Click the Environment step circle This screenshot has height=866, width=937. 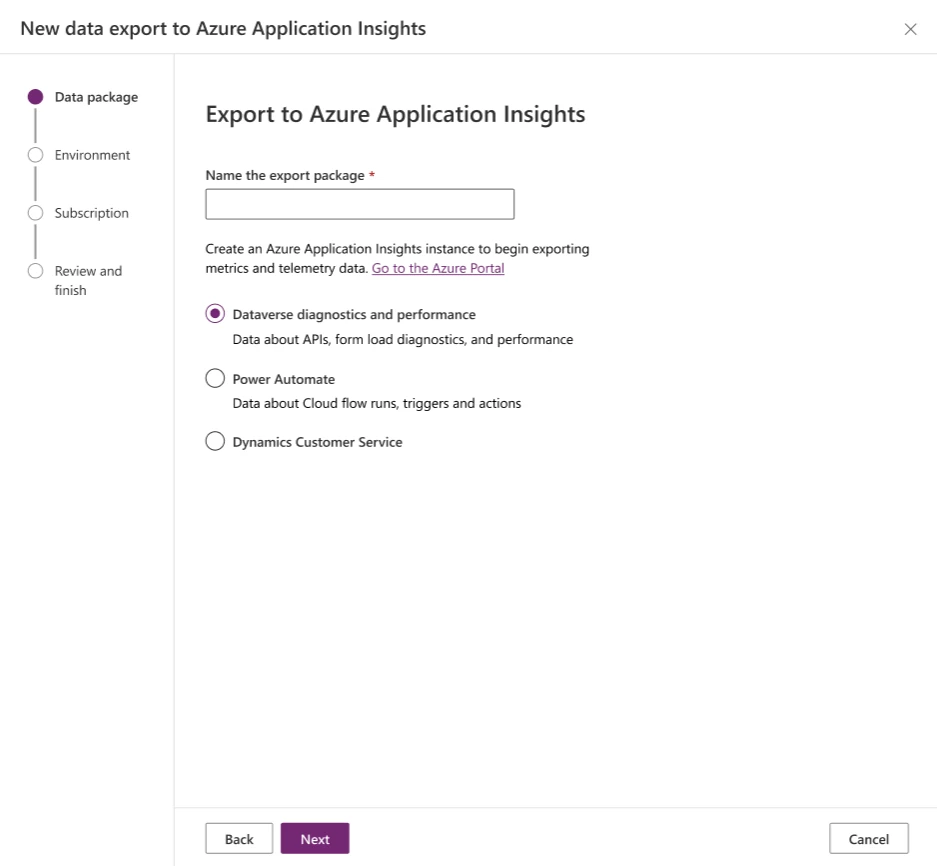coord(36,154)
